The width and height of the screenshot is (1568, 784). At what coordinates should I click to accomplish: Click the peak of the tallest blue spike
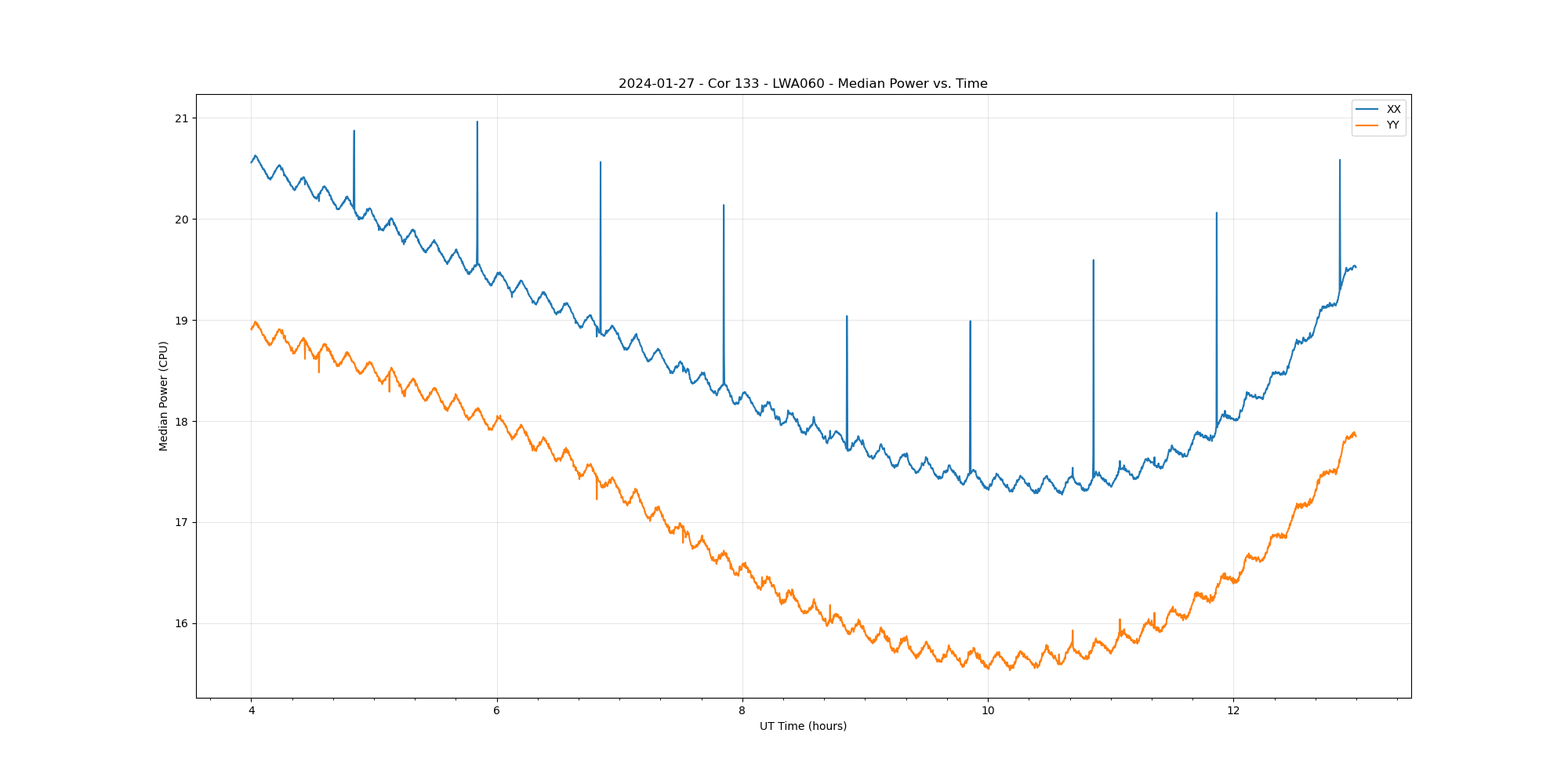477,122
